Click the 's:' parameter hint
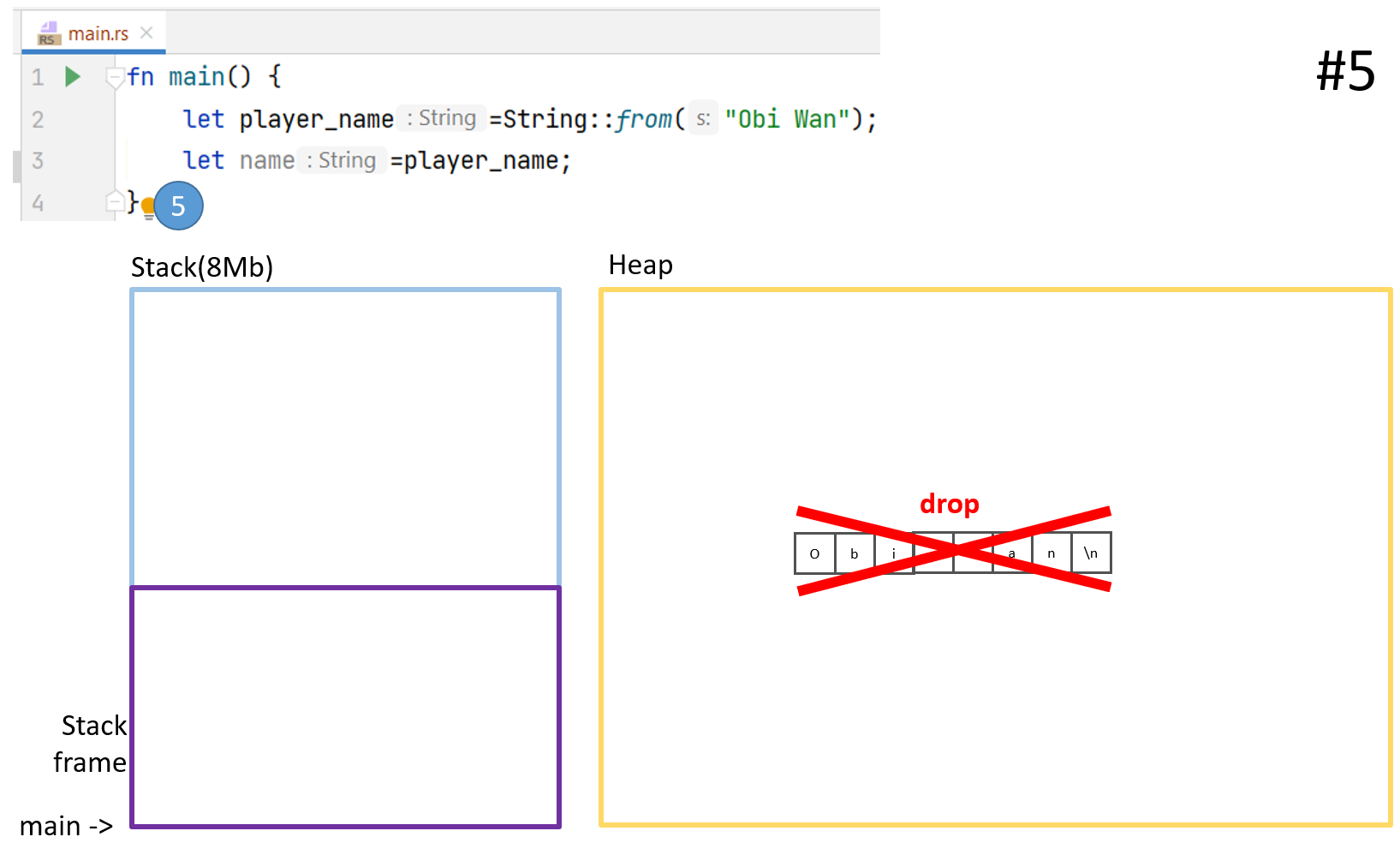The image size is (1400, 843). pyautogui.click(x=703, y=118)
